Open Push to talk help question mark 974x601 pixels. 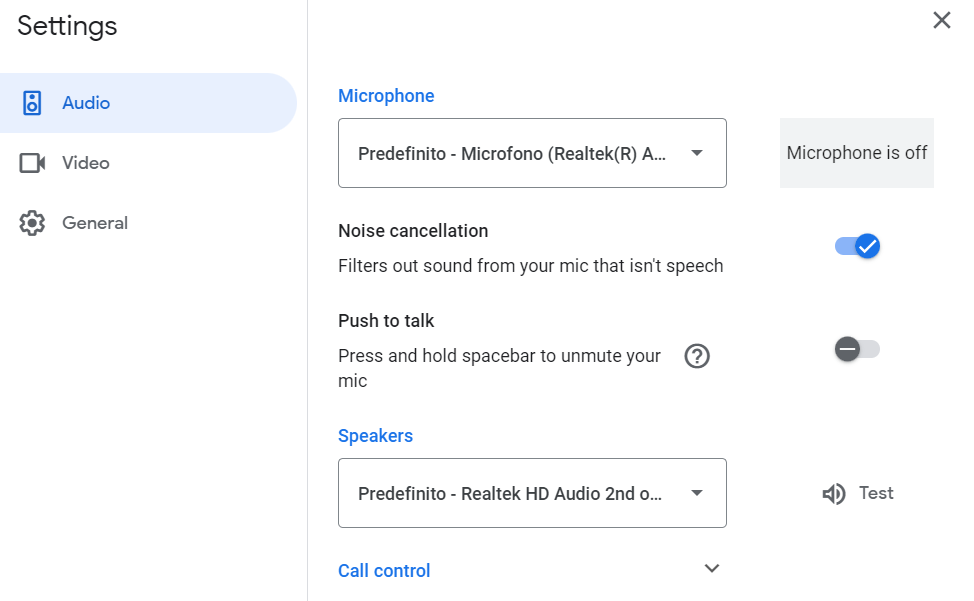point(697,356)
